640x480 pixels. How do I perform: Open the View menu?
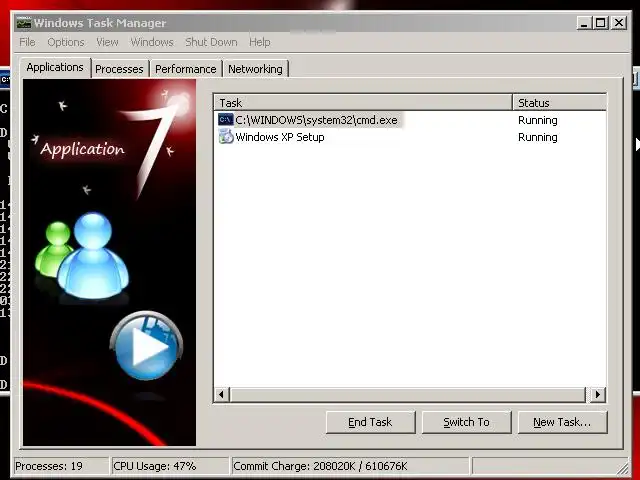[107, 42]
